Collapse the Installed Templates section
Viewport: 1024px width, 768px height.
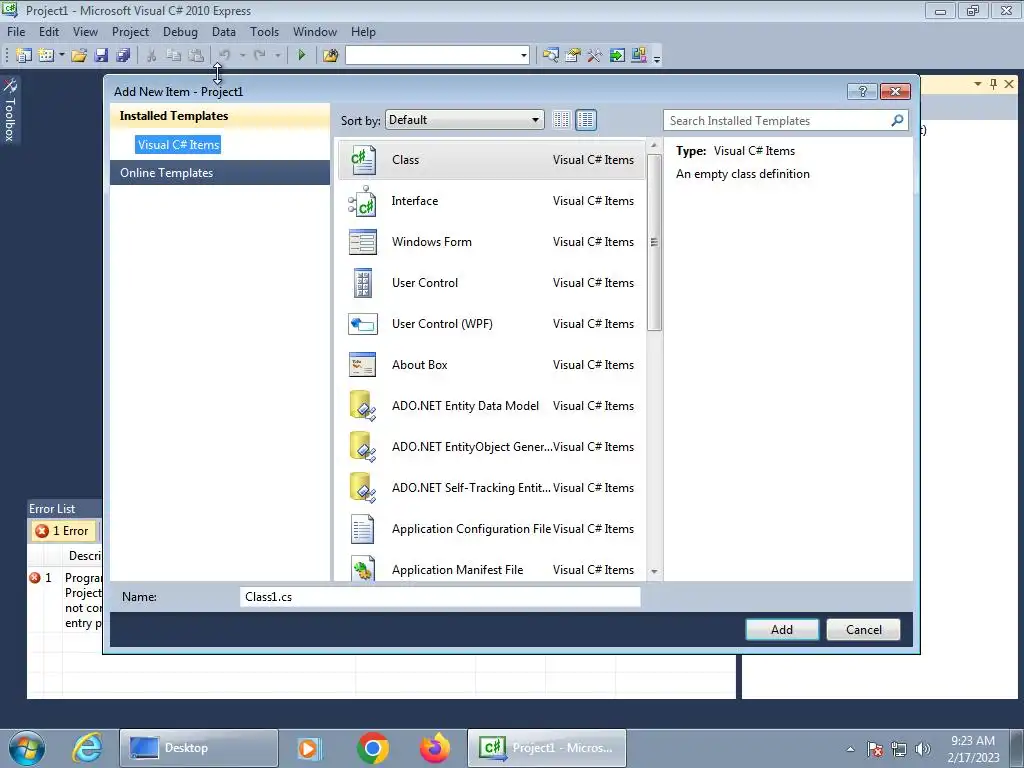coord(220,116)
